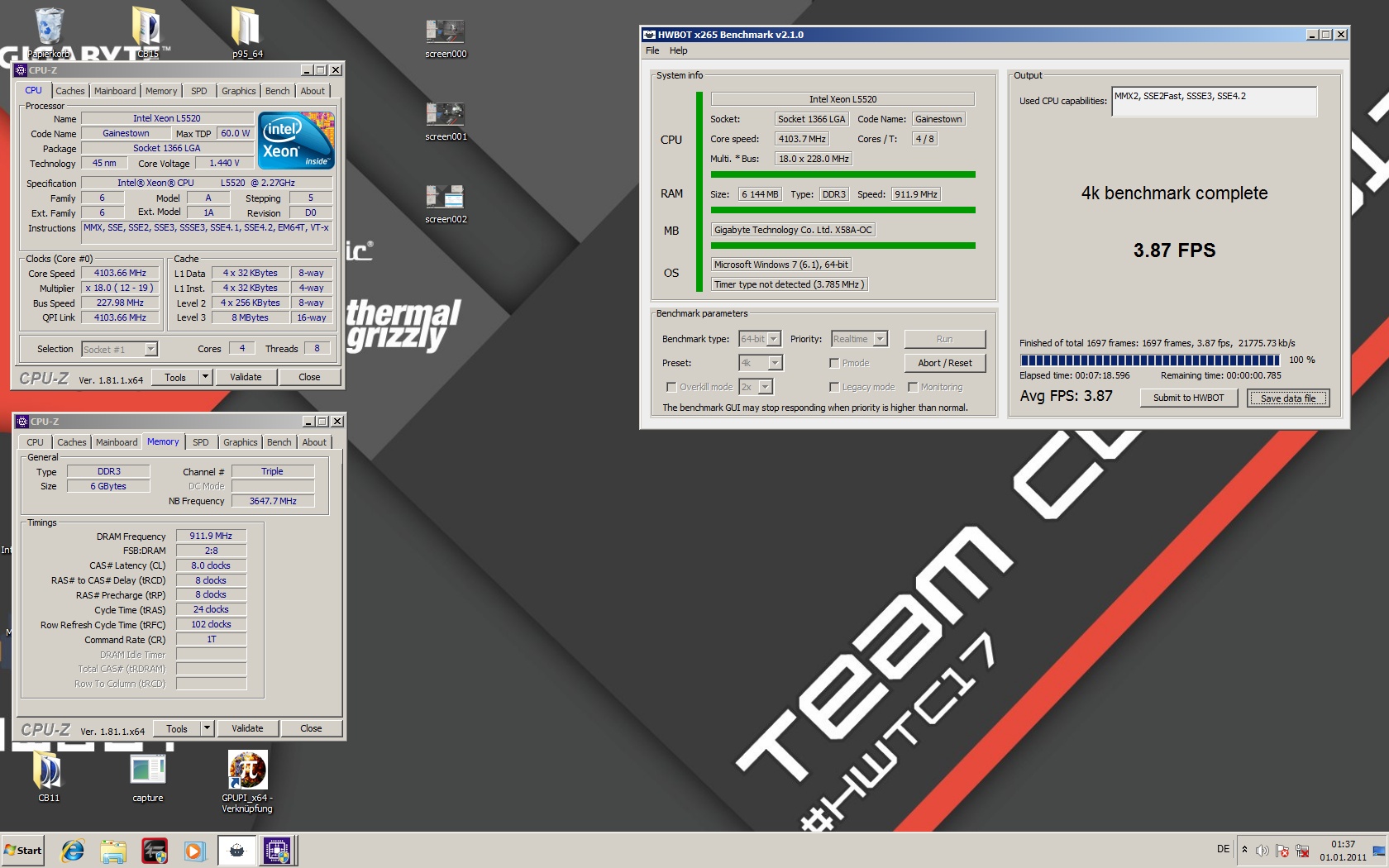The height and width of the screenshot is (868, 1389).
Task: Toggle the Legacy mode checkbox
Action: pyautogui.click(x=834, y=387)
